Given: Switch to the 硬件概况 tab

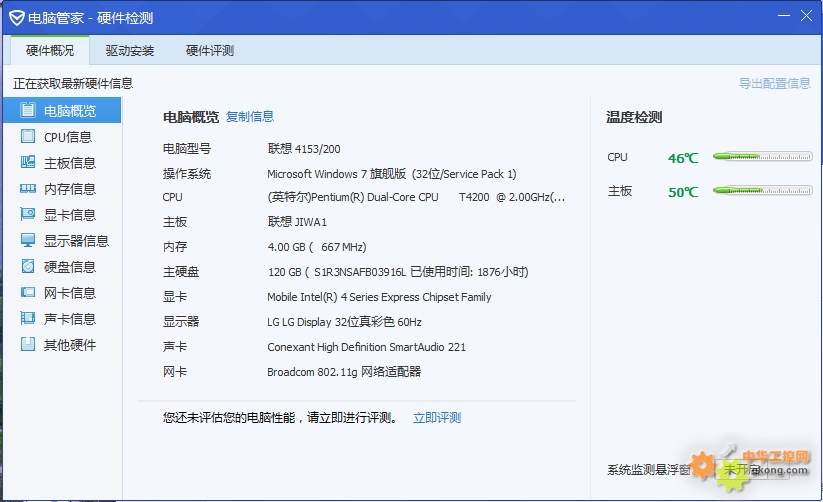Looking at the screenshot, I should [x=50, y=50].
